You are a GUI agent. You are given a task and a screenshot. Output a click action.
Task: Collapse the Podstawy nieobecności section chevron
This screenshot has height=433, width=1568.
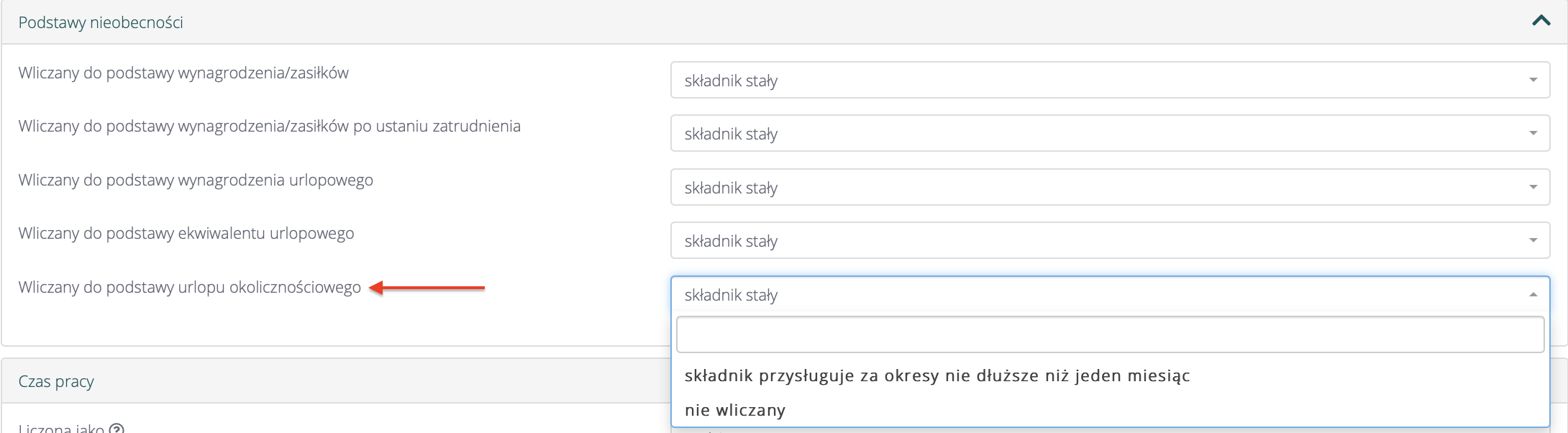coord(1541,21)
